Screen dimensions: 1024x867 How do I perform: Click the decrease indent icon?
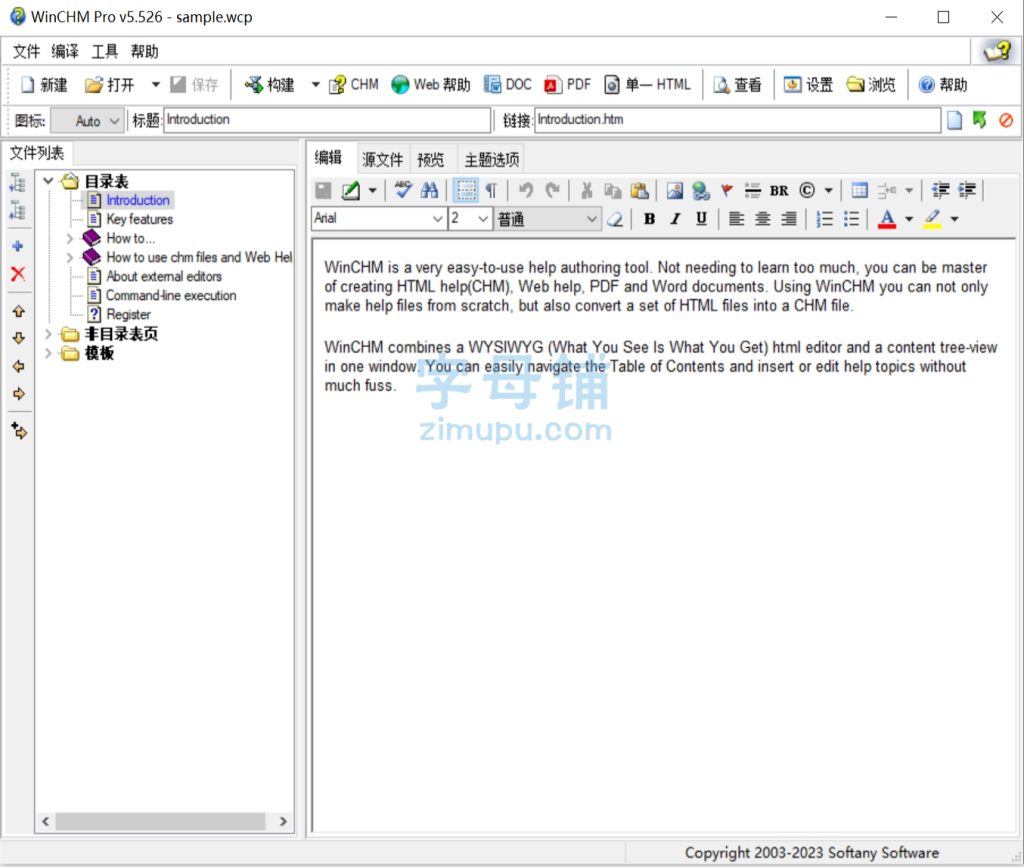click(940, 190)
